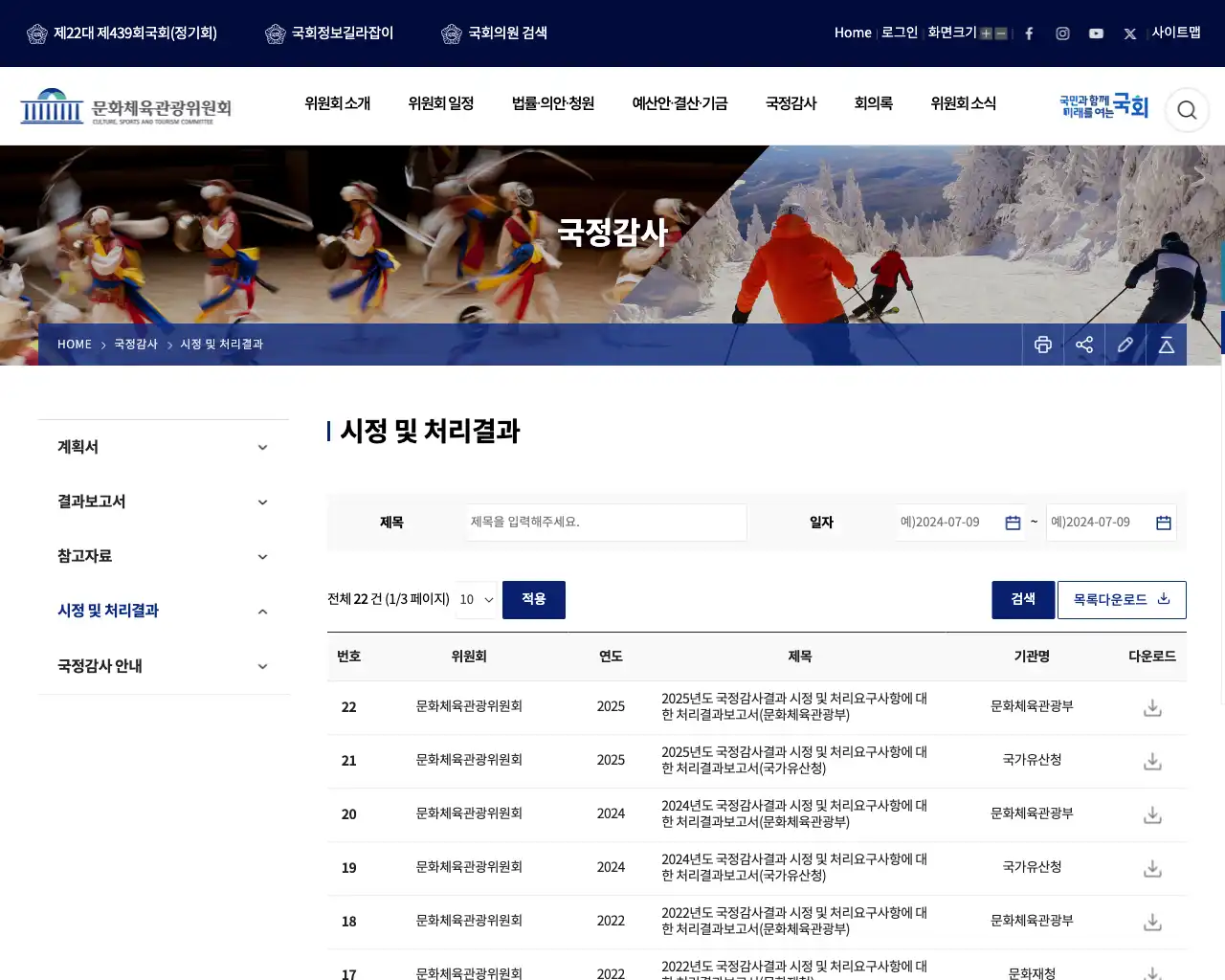Download file for row 21

click(1152, 761)
